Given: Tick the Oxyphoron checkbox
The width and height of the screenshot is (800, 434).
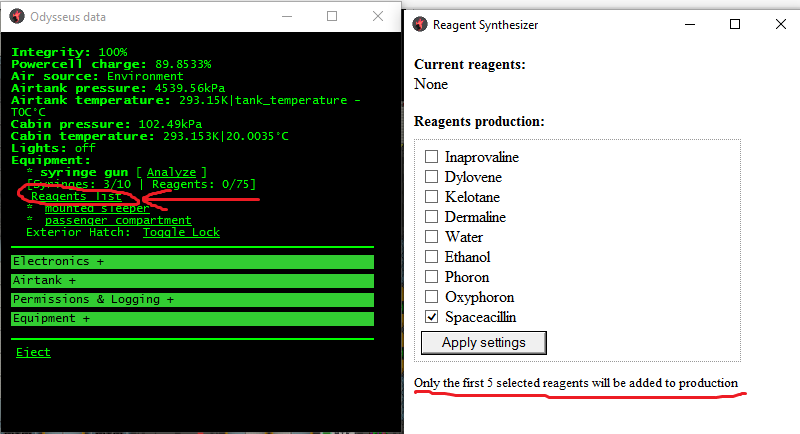Looking at the screenshot, I should tap(432, 296).
